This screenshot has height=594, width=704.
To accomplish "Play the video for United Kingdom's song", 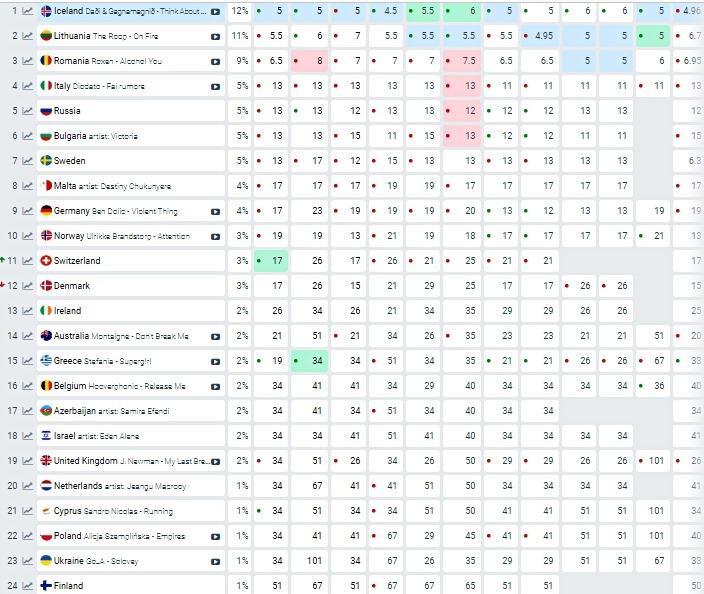I will coord(216,462).
